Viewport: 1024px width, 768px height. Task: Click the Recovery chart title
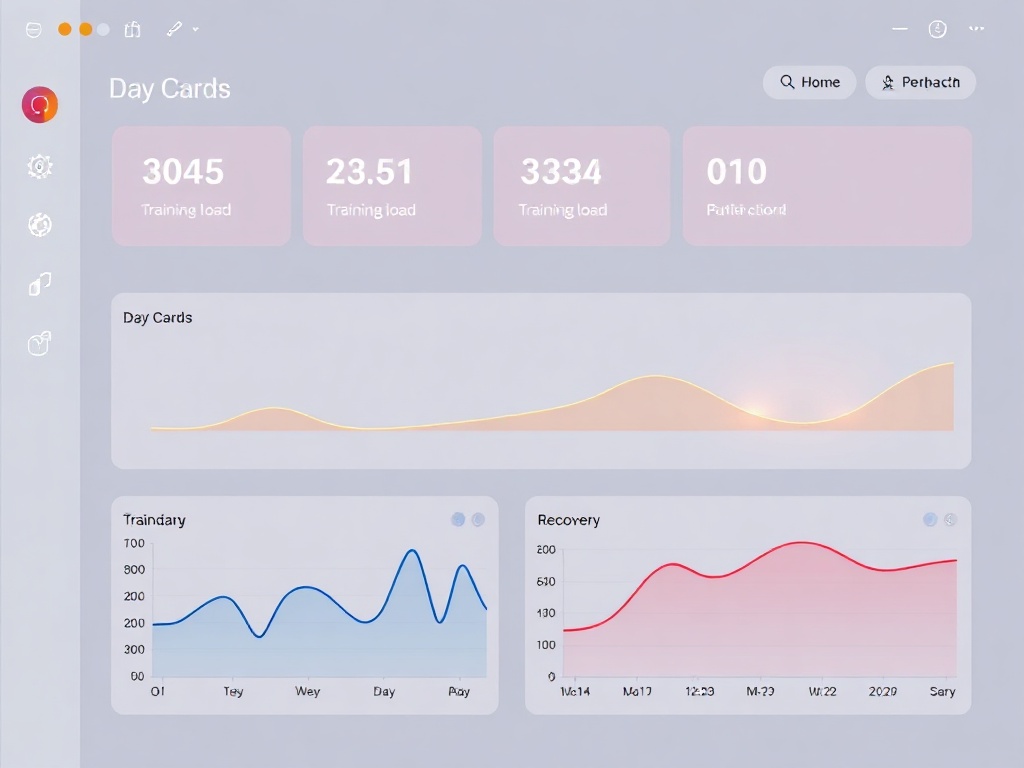tap(568, 520)
